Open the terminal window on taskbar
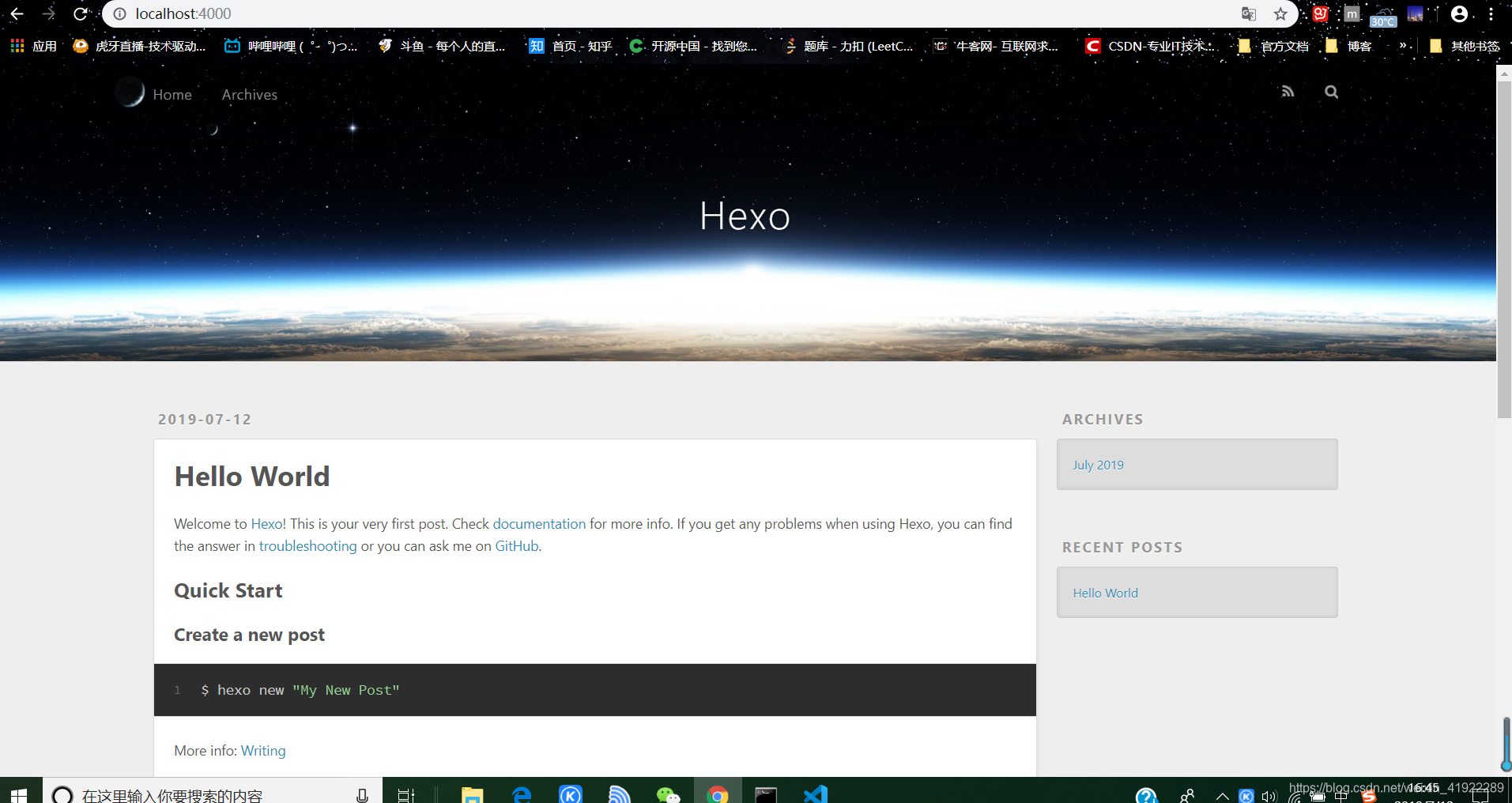1512x803 pixels. click(766, 794)
